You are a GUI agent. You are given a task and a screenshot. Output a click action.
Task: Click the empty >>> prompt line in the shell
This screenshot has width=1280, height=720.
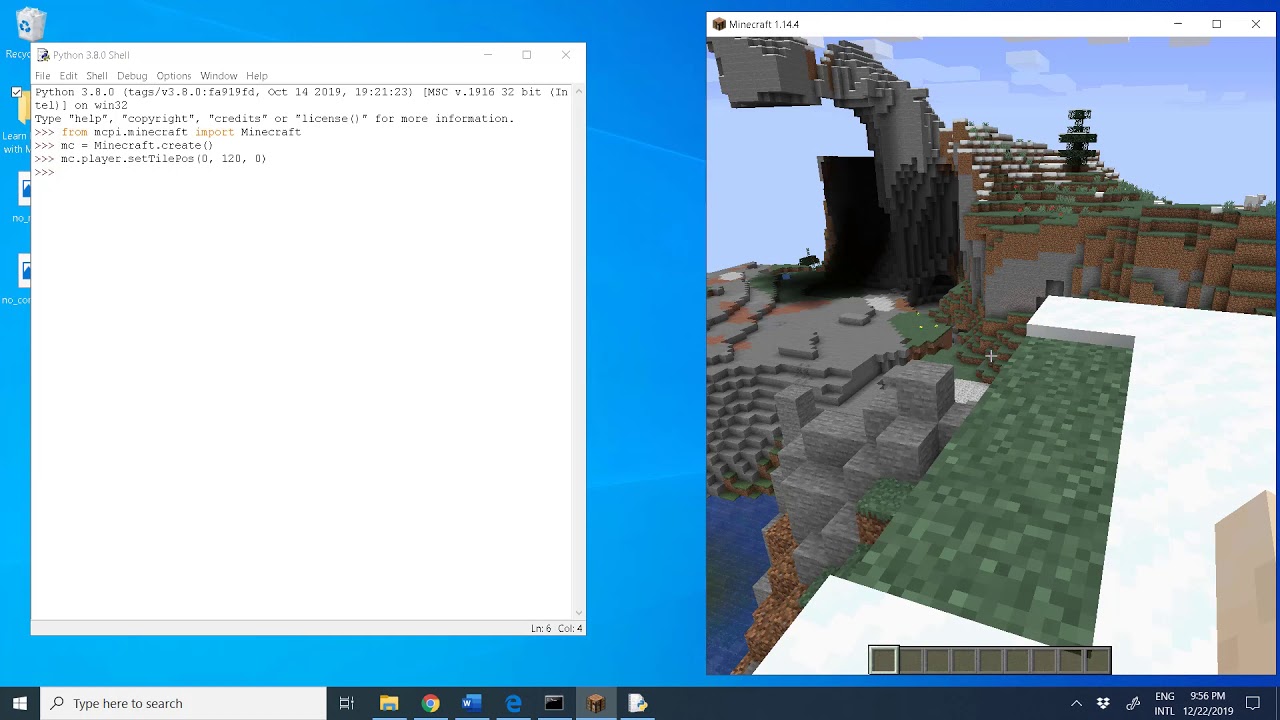[x=45, y=173]
